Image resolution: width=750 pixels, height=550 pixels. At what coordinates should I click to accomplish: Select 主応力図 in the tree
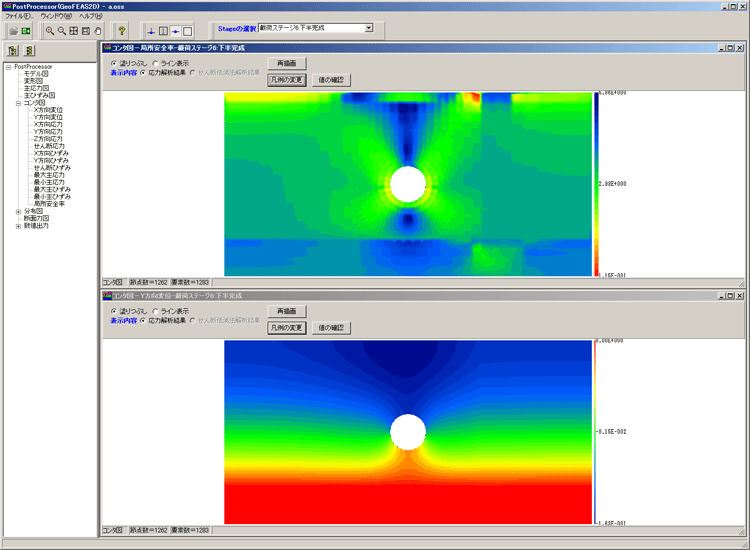(x=36, y=88)
